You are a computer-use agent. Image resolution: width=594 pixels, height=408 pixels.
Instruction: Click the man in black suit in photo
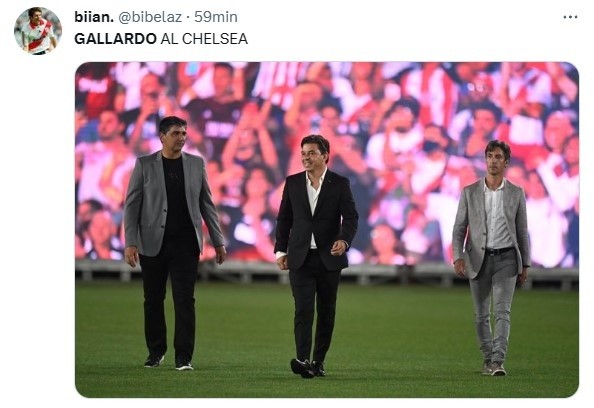[315, 256]
